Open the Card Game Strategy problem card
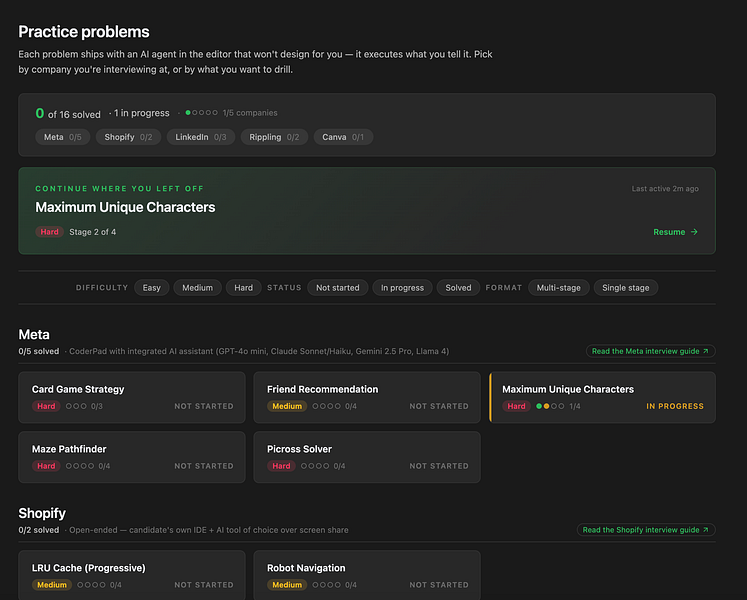747x600 pixels. click(132, 397)
